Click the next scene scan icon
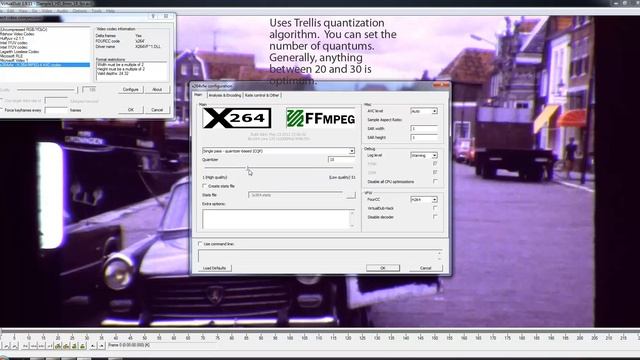The image size is (640, 360). coord(83,346)
